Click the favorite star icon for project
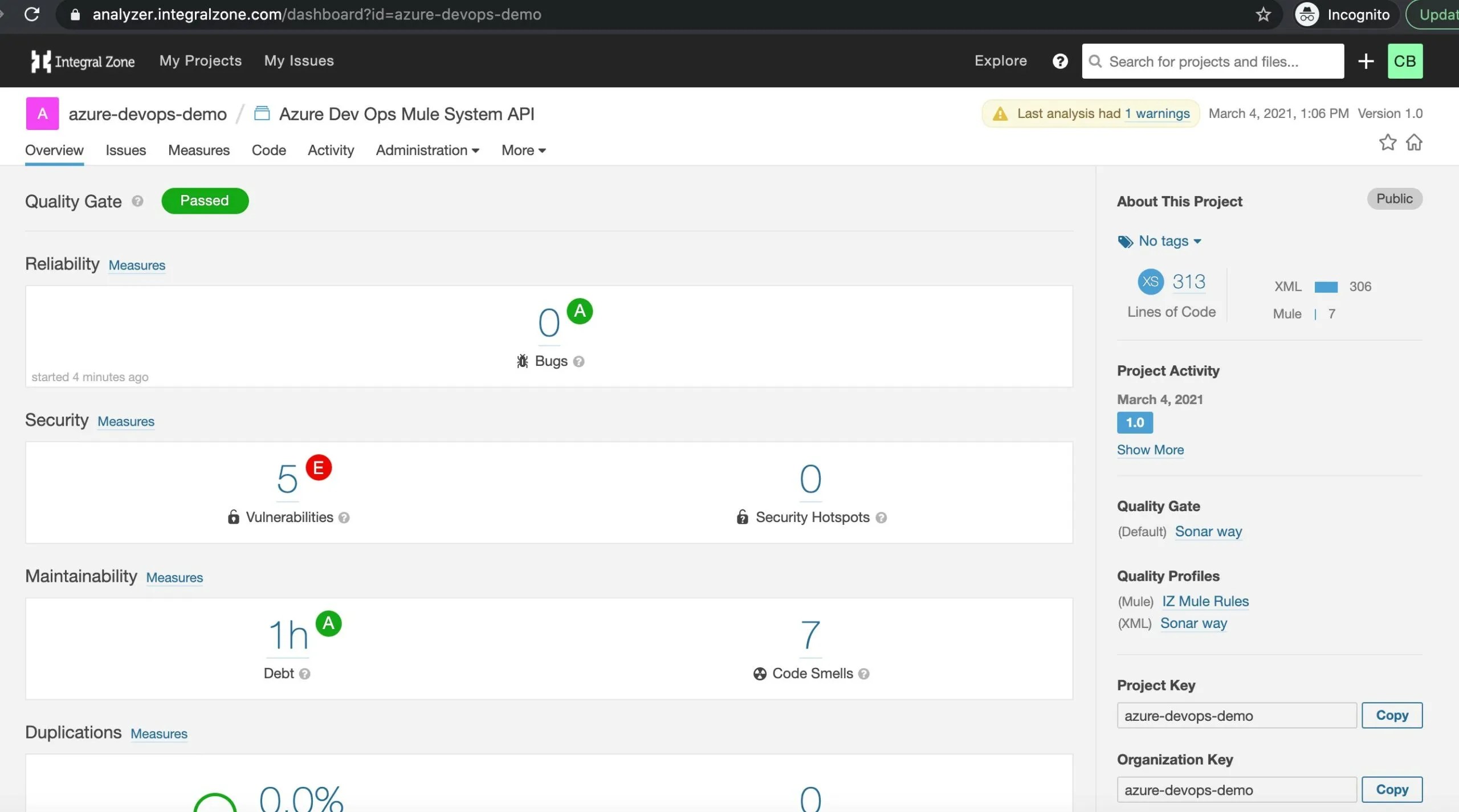The image size is (1459, 812). click(x=1387, y=142)
